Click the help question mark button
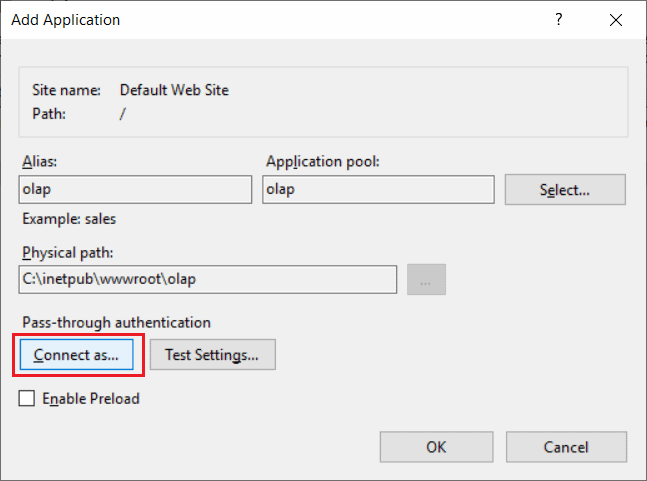The height and width of the screenshot is (481, 647). click(559, 19)
